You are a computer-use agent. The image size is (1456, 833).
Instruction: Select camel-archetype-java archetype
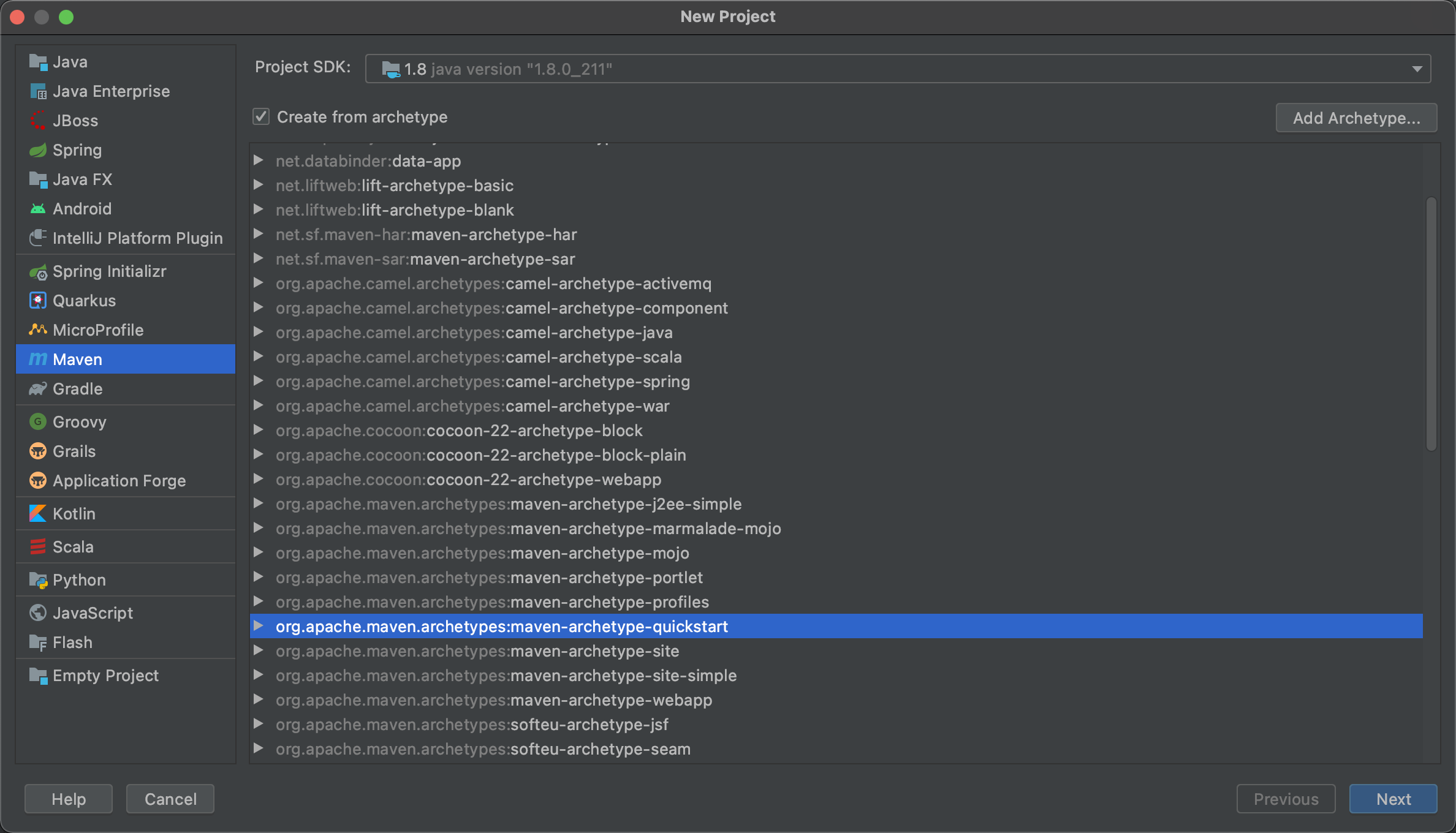click(836, 333)
